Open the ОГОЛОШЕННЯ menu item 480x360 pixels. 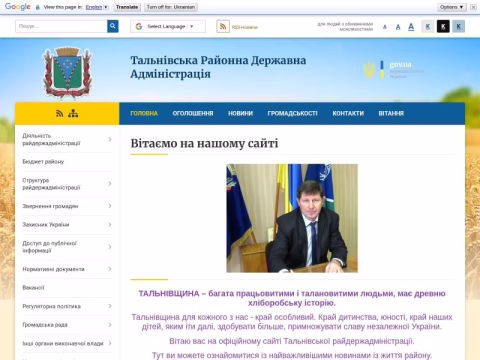[x=193, y=113]
